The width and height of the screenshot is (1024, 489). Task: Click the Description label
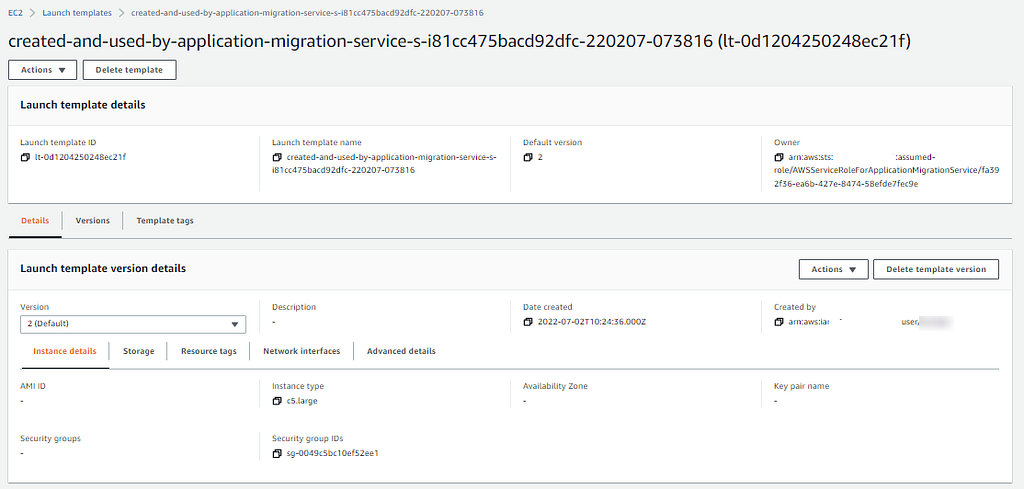[294, 307]
